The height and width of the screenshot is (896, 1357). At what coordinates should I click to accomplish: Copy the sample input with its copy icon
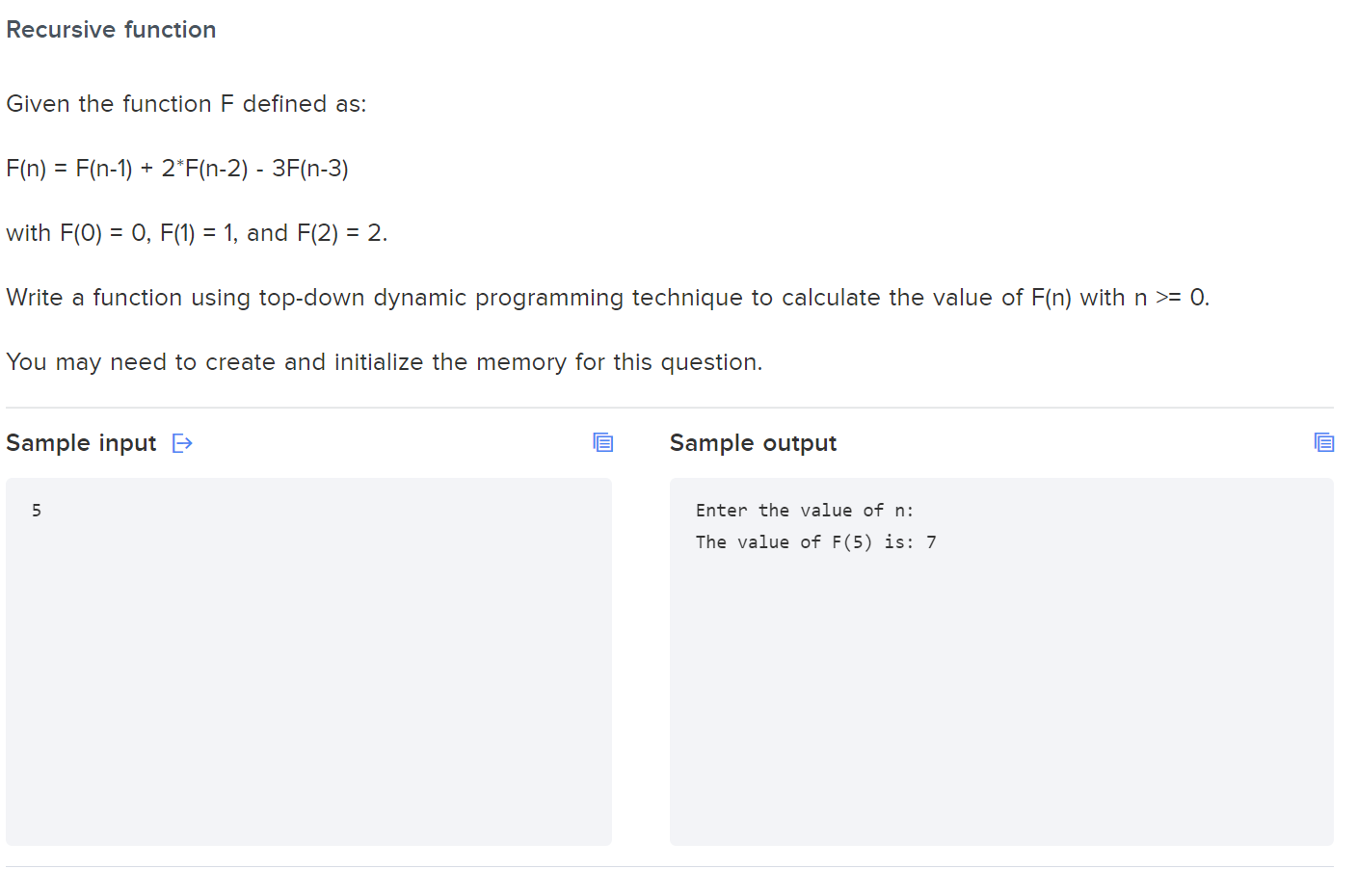pos(603,442)
